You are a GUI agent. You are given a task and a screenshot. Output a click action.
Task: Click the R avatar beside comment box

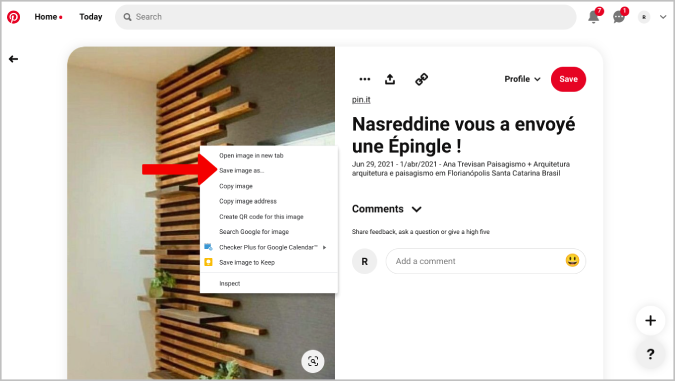coord(365,261)
